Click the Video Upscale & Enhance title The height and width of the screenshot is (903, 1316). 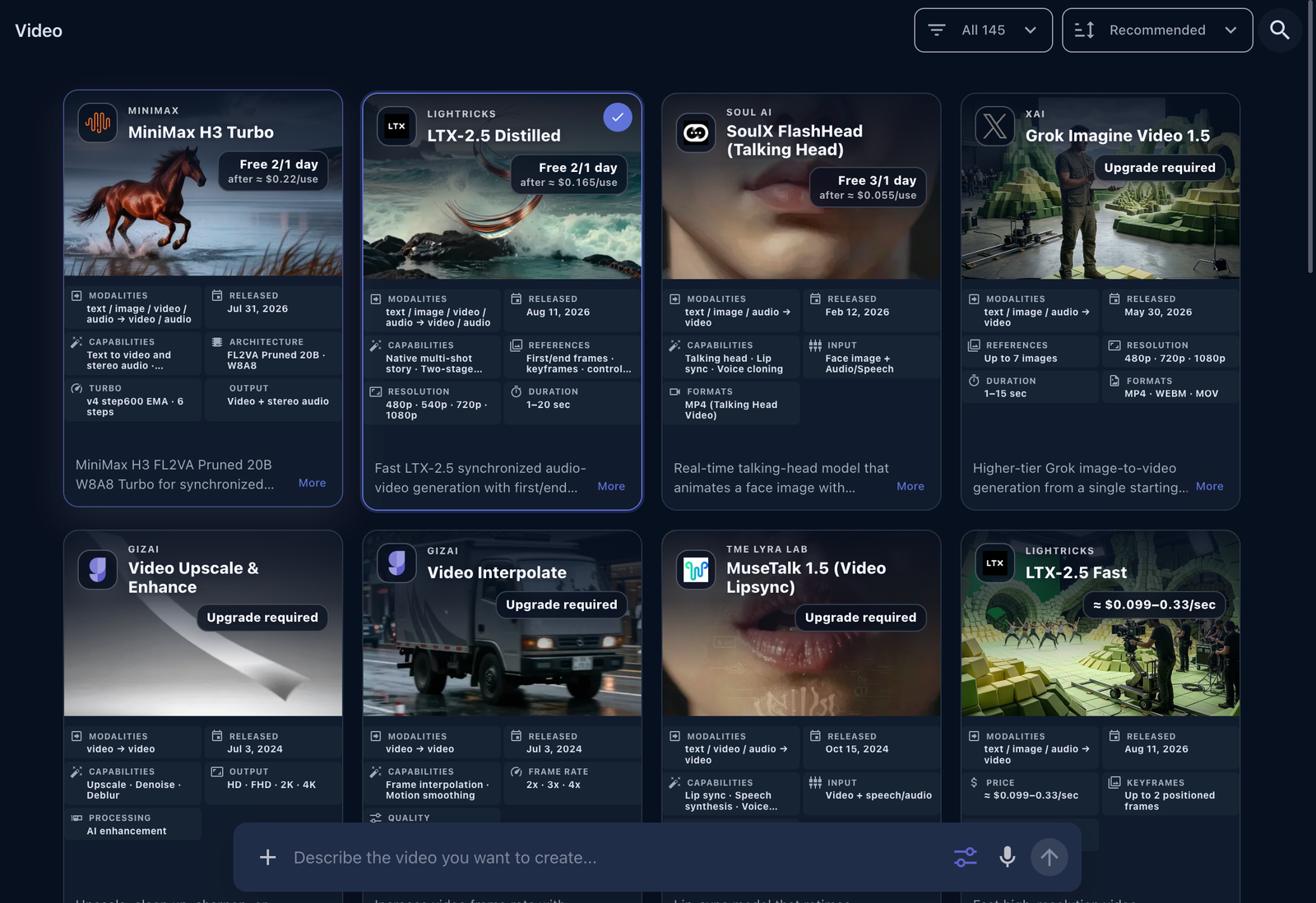click(x=193, y=577)
